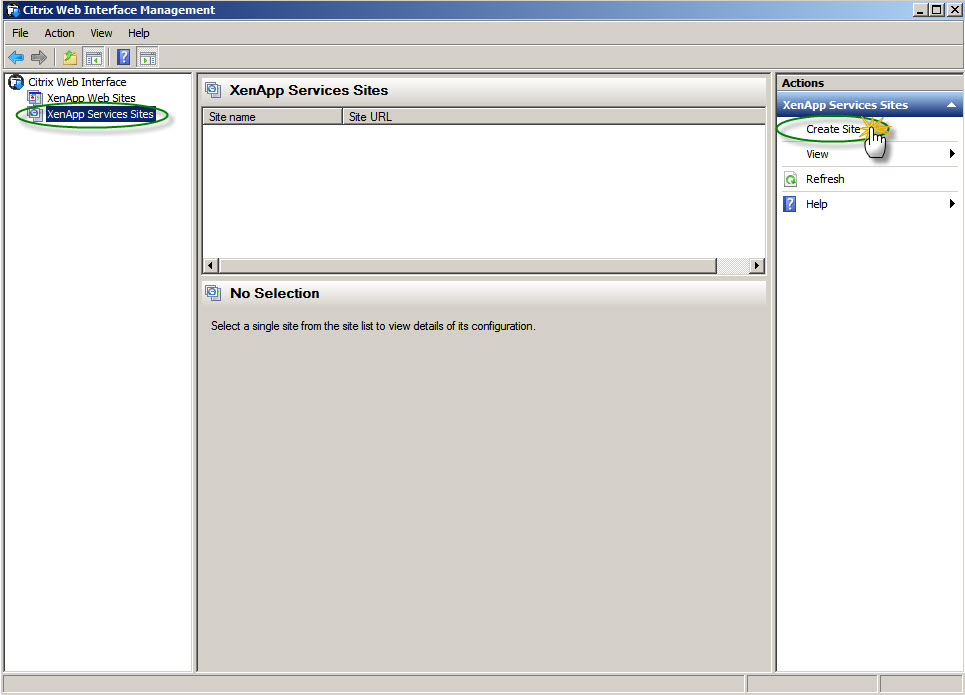Open the View menu in menu bar

[101, 33]
